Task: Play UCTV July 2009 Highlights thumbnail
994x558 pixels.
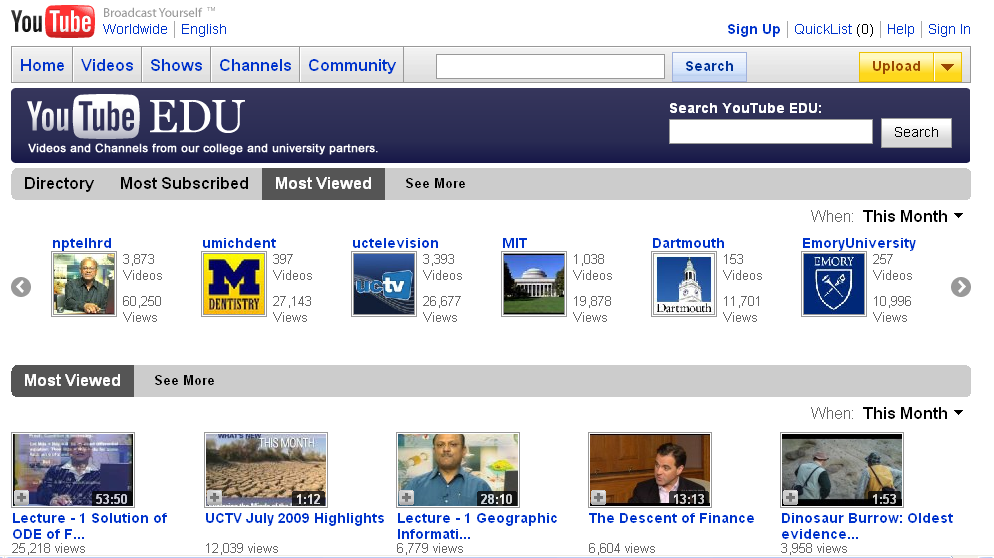Action: coord(266,470)
